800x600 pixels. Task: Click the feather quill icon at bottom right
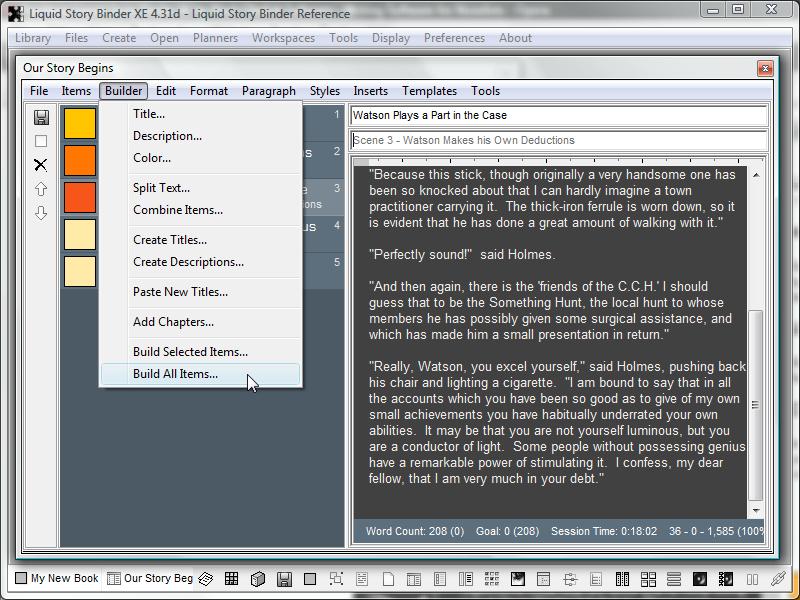pyautogui.click(x=778, y=579)
